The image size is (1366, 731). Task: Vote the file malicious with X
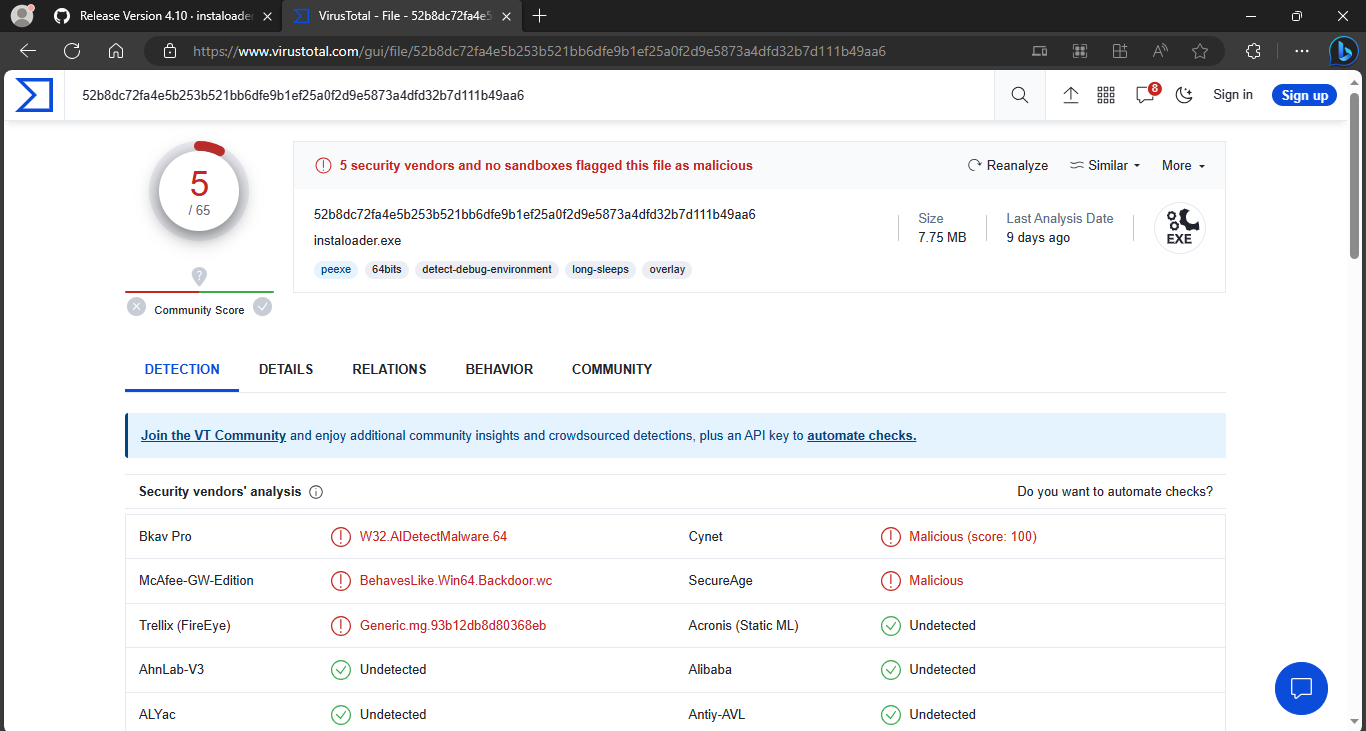point(136,306)
